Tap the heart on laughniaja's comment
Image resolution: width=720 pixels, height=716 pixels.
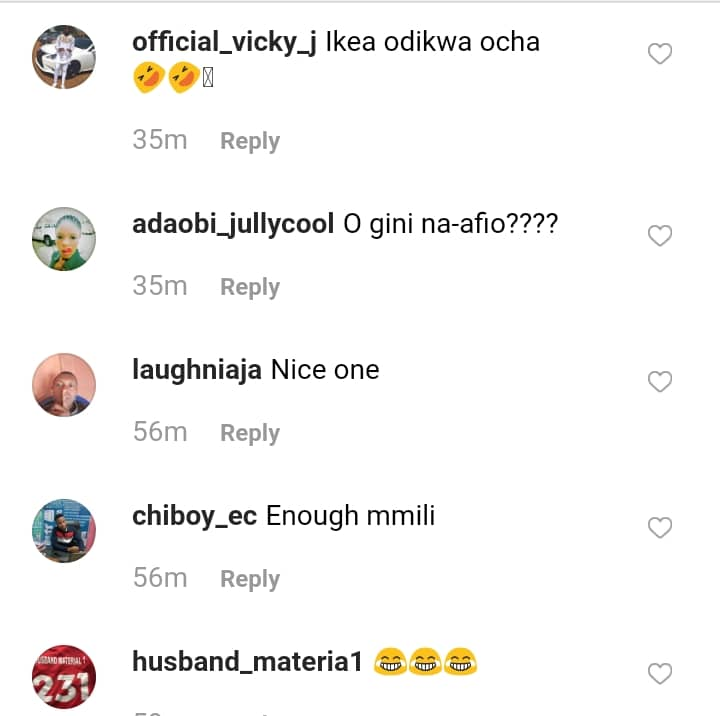coord(660,382)
